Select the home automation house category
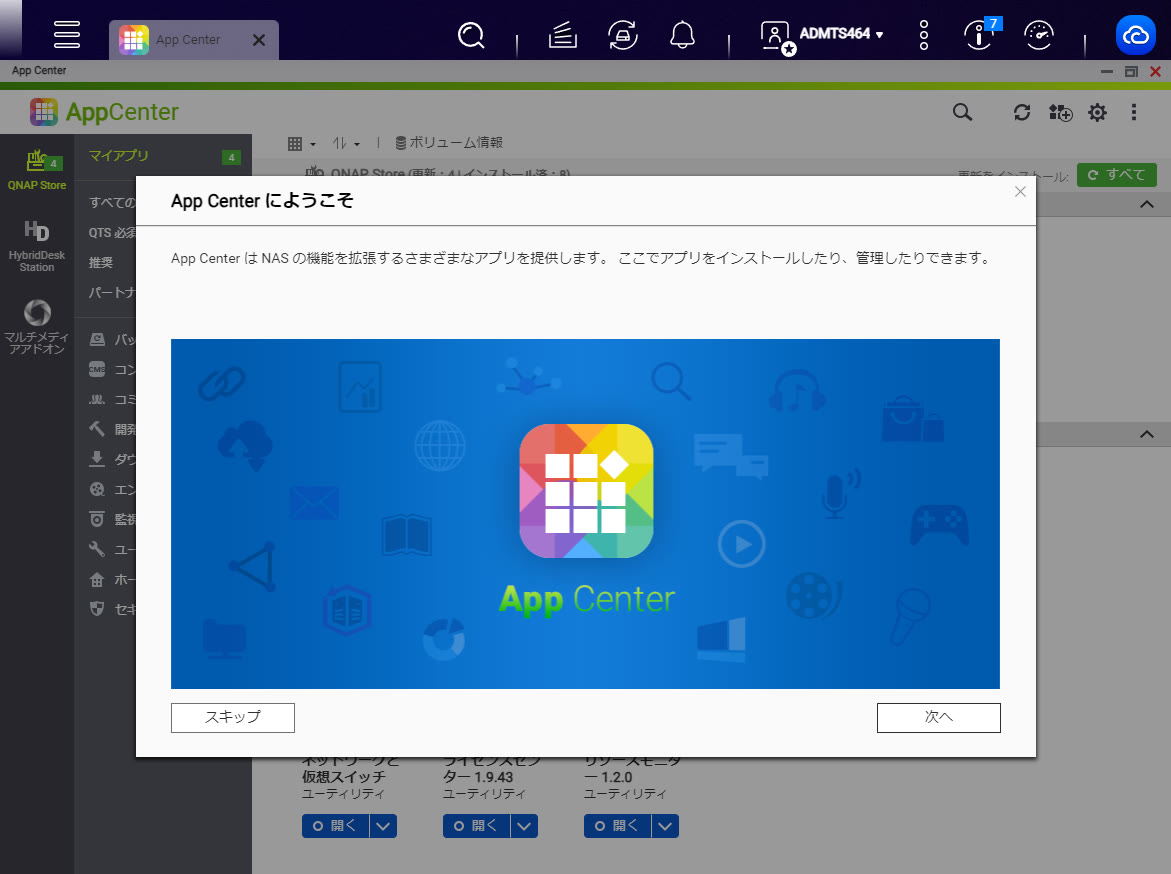The height and width of the screenshot is (874, 1171). pos(97,580)
